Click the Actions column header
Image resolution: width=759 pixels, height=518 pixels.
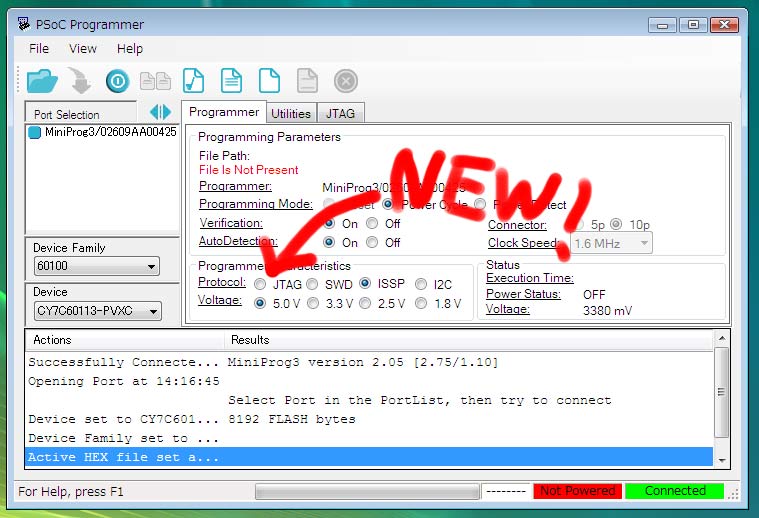click(125, 340)
